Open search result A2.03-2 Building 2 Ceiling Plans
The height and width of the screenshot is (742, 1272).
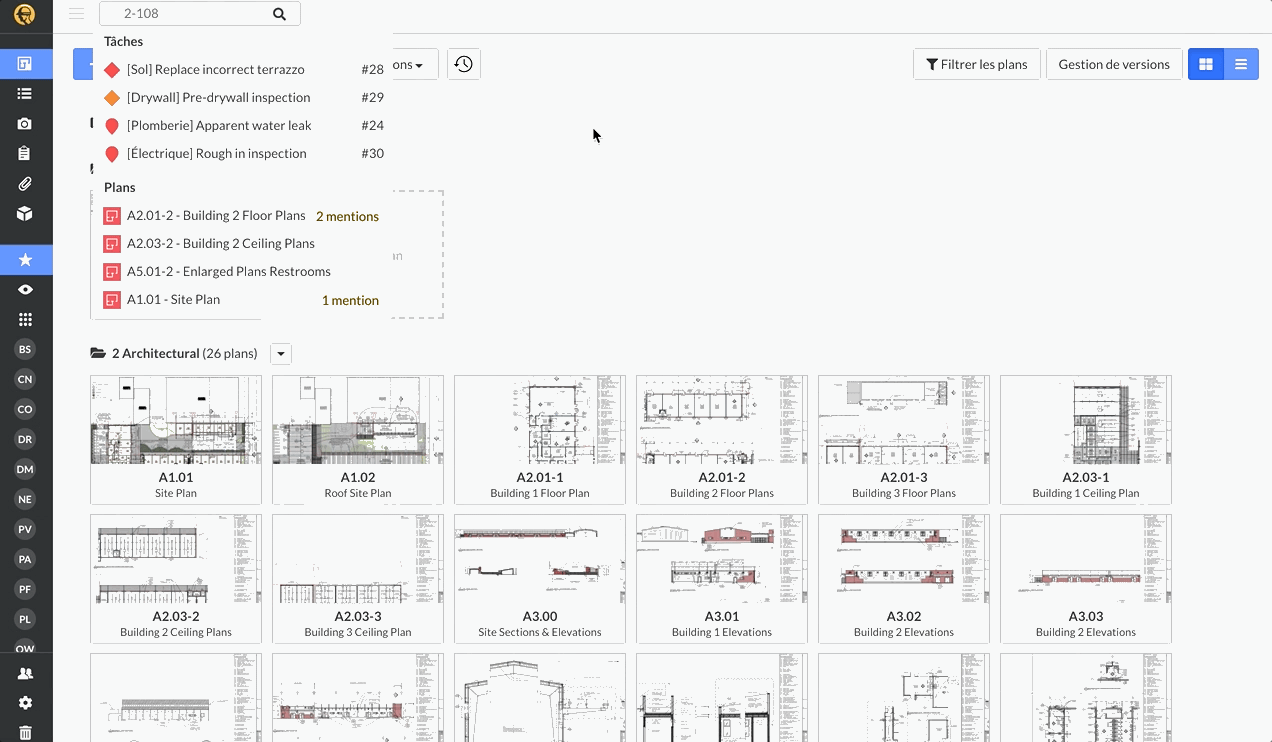(x=244, y=244)
